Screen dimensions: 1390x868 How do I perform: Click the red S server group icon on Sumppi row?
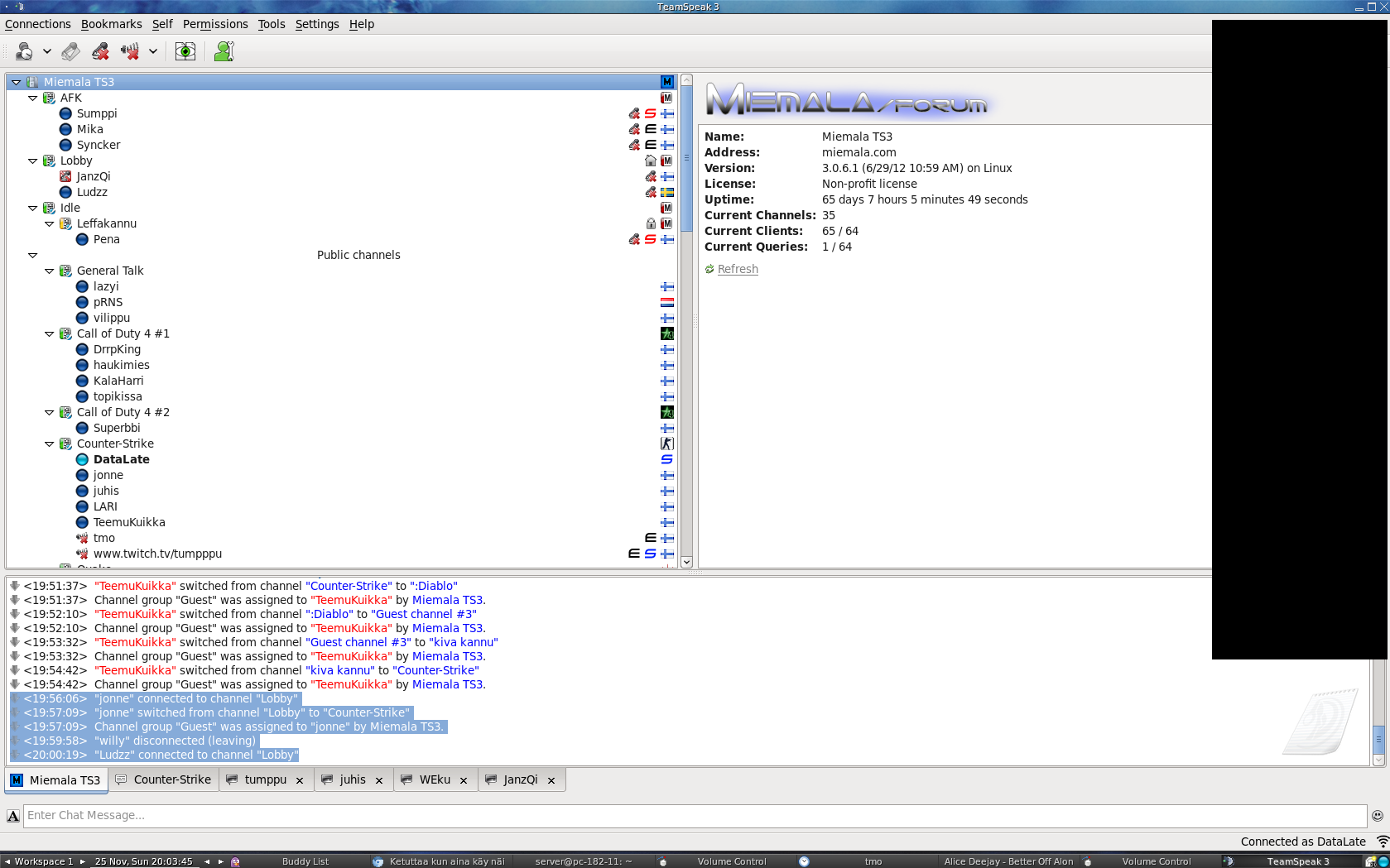[650, 113]
